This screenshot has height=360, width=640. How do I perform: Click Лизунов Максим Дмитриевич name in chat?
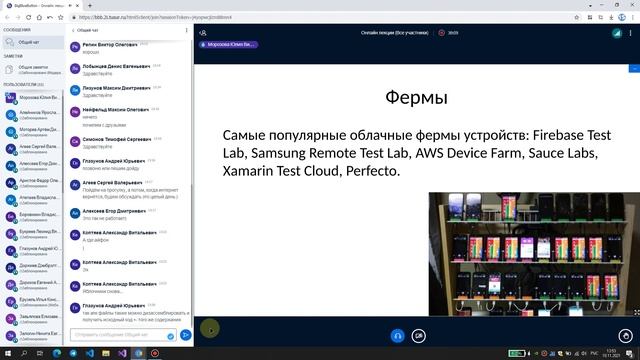(116, 88)
